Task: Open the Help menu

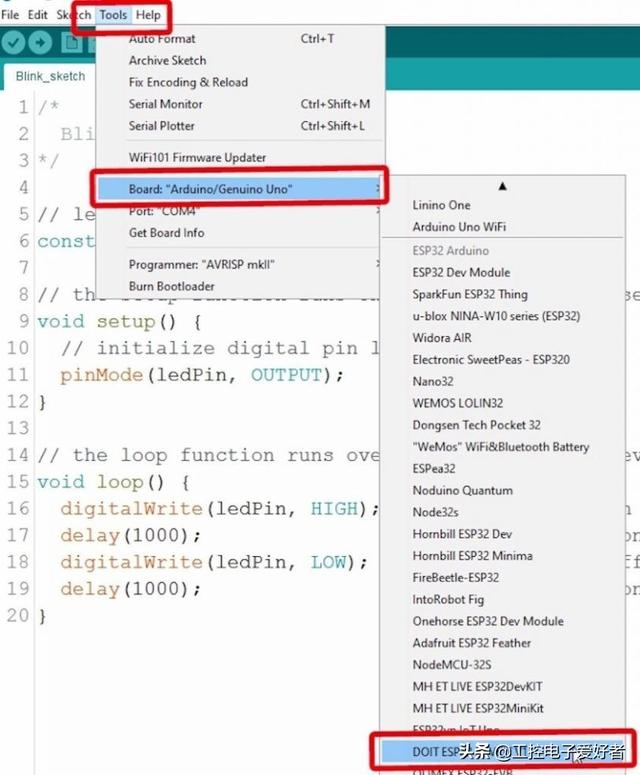Action: pos(148,15)
